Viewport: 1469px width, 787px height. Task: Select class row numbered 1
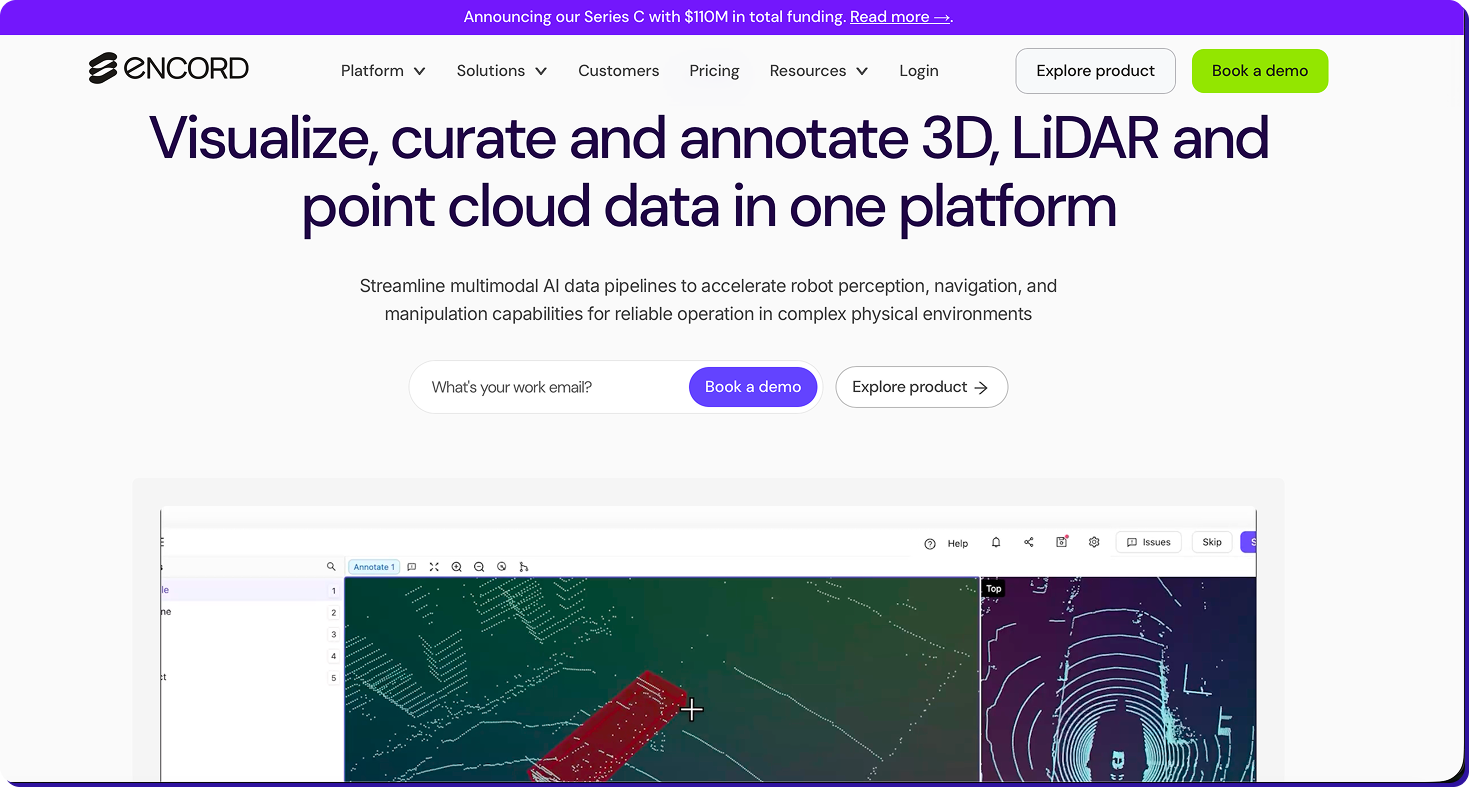(250, 590)
